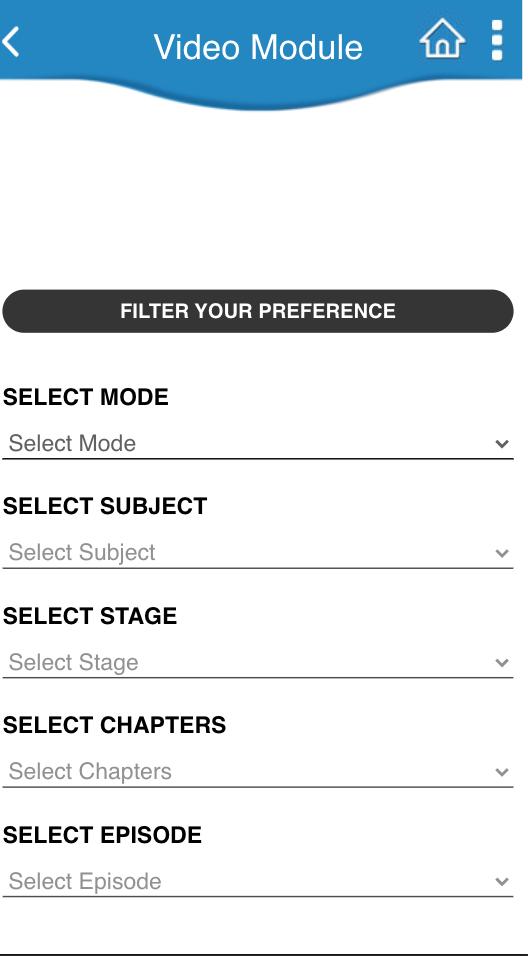The width and height of the screenshot is (528, 956).
Task: Click the Select Subject chevron arrow
Action: (502, 554)
